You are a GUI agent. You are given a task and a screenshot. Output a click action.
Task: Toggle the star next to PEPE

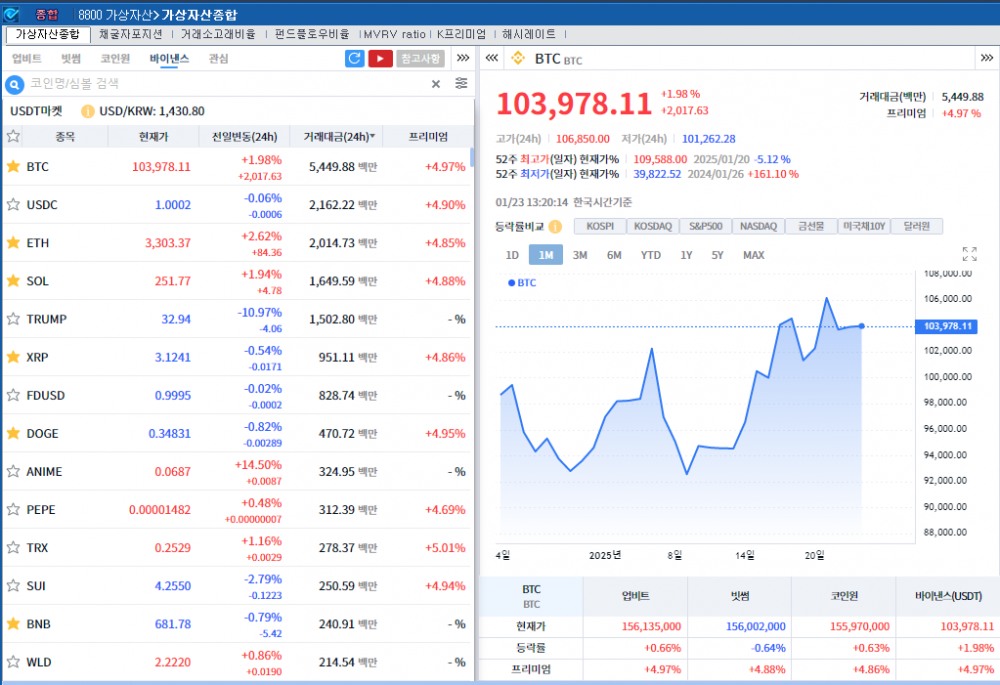point(11,509)
